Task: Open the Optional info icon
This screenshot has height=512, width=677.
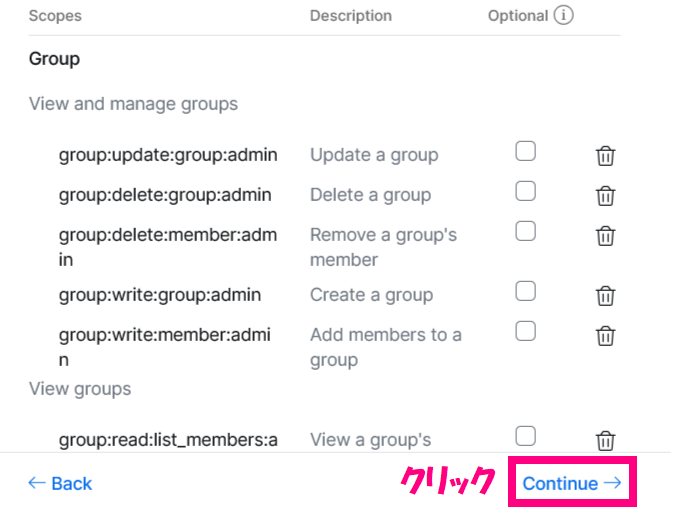Action: [563, 16]
